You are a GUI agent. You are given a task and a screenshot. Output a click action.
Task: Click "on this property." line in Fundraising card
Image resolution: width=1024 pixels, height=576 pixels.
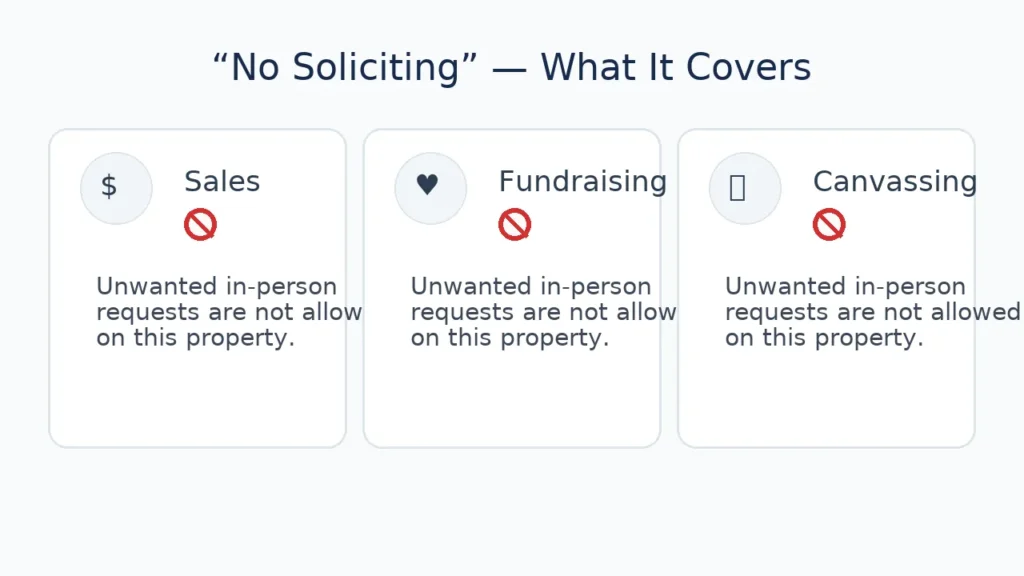coord(509,338)
